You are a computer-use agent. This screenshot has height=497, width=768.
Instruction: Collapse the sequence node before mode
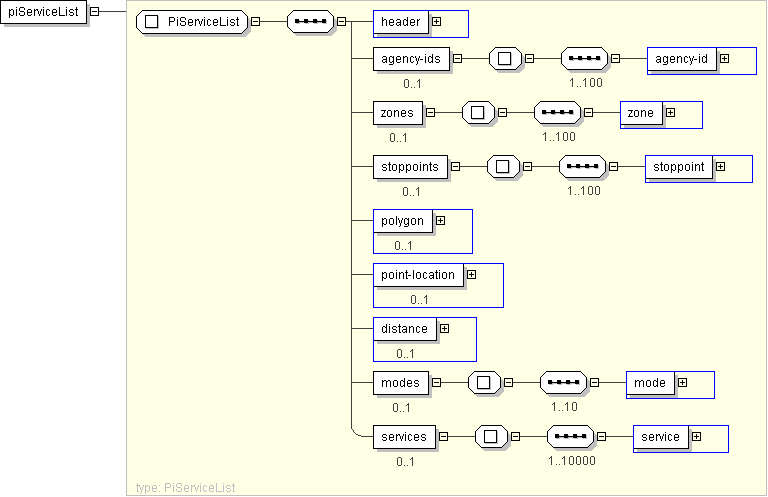coord(595,382)
